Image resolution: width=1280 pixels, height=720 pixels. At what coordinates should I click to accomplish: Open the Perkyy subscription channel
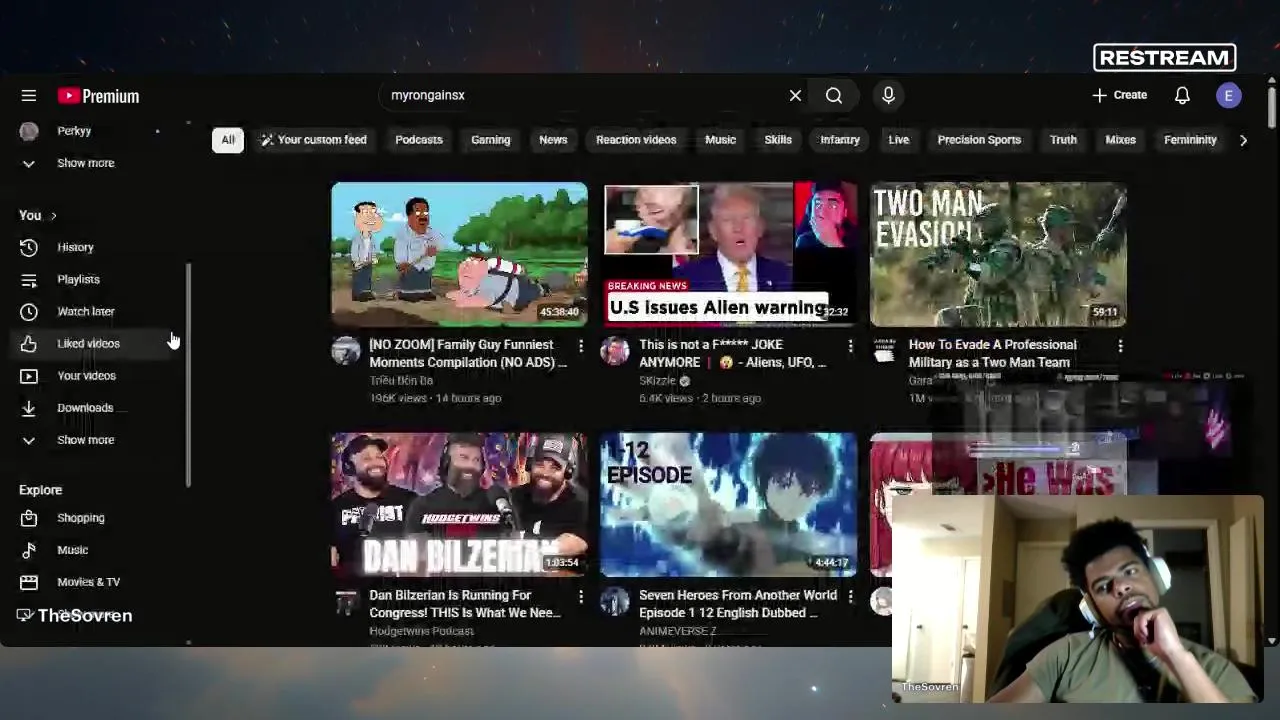pos(96,131)
